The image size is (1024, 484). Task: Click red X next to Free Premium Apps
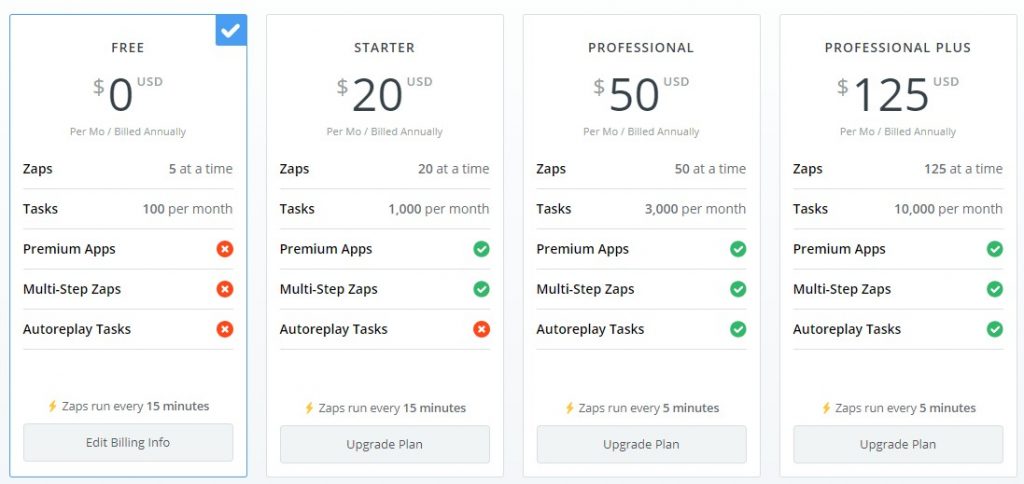(x=225, y=249)
